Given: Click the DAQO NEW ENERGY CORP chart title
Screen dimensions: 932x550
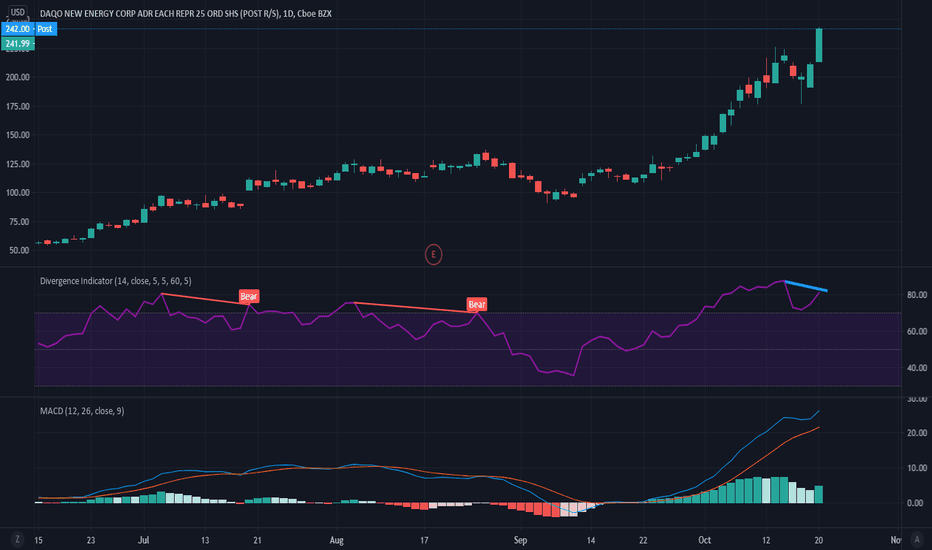Looking at the screenshot, I should pos(185,13).
